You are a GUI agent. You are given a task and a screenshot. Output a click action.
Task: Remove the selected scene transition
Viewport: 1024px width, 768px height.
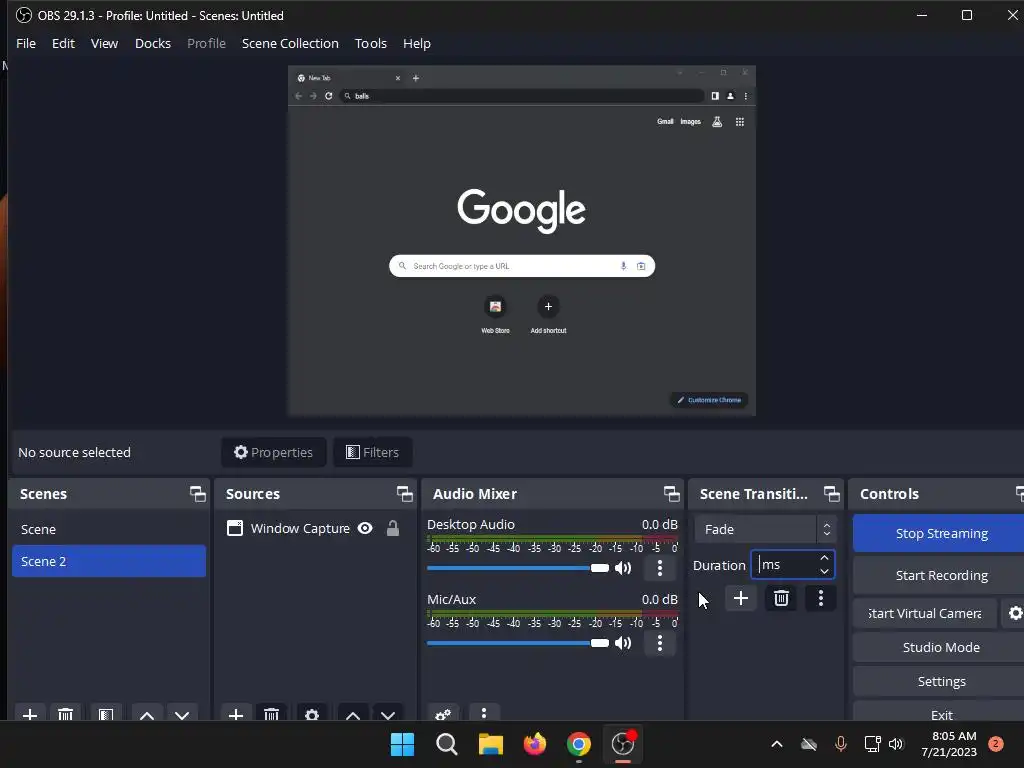(781, 598)
